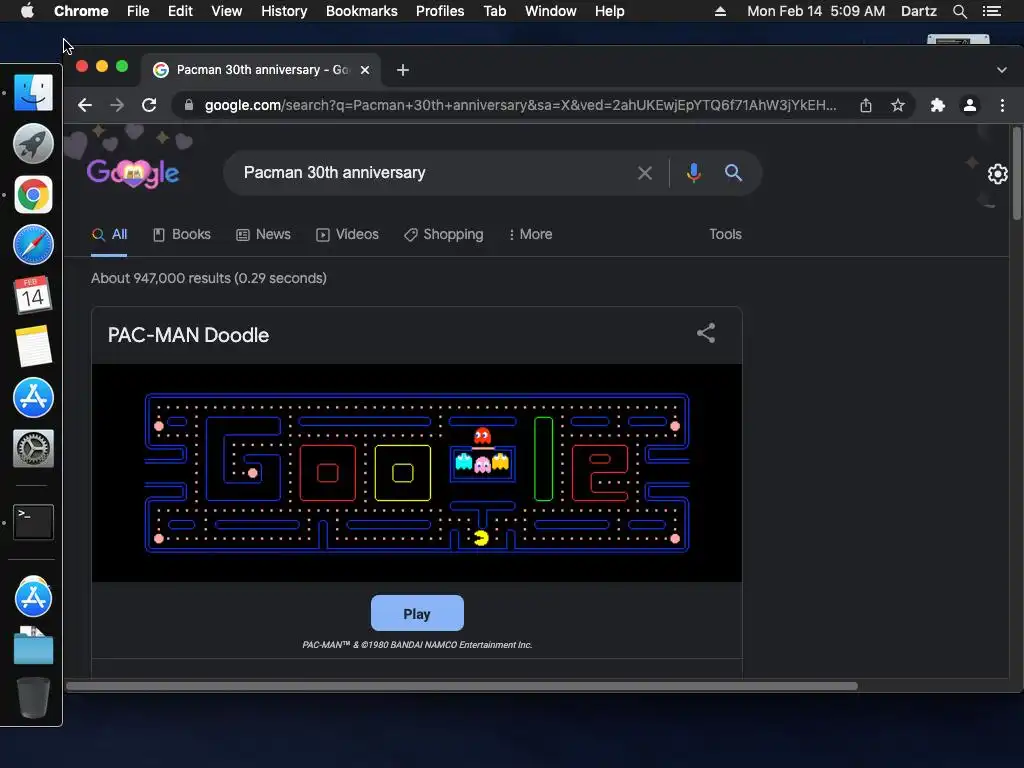1024x768 pixels.
Task: Open the Profiles menu
Action: [x=440, y=11]
